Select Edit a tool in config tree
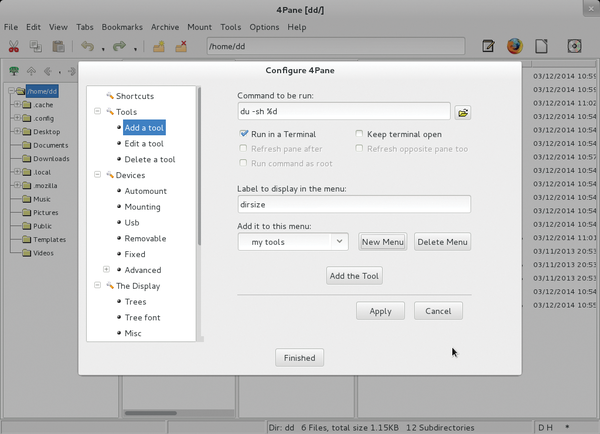This screenshot has height=434, width=600. [144, 144]
